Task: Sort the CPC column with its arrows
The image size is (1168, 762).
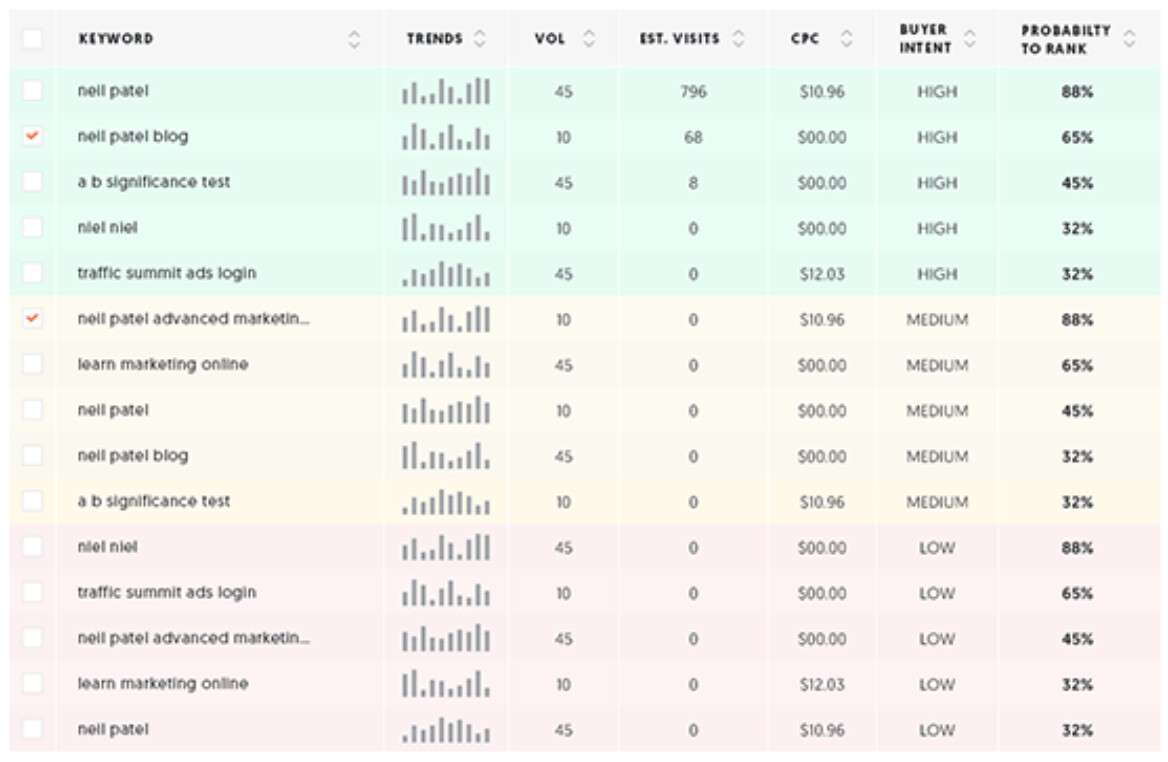Action: 846,39
